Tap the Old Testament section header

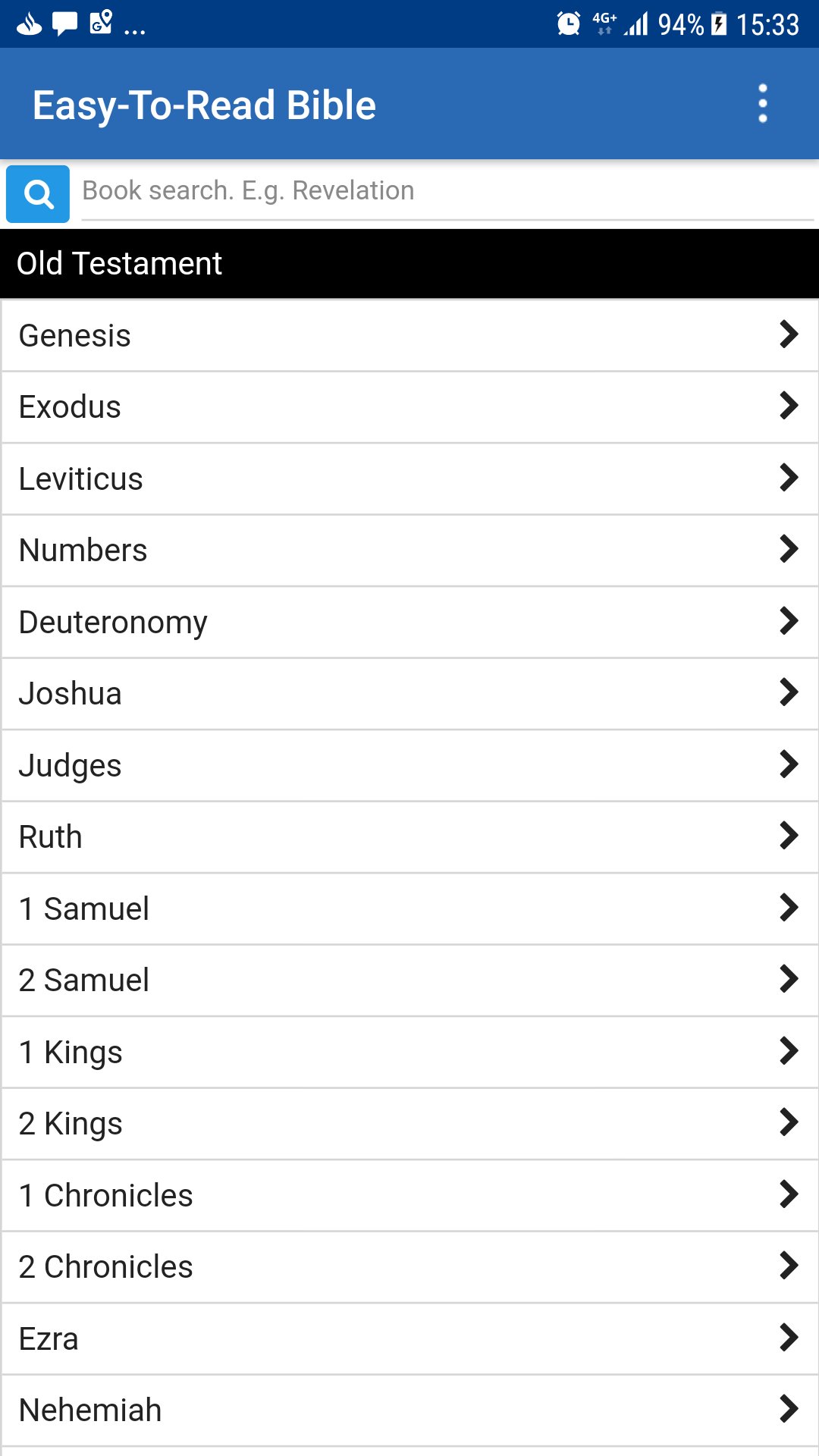point(409,264)
